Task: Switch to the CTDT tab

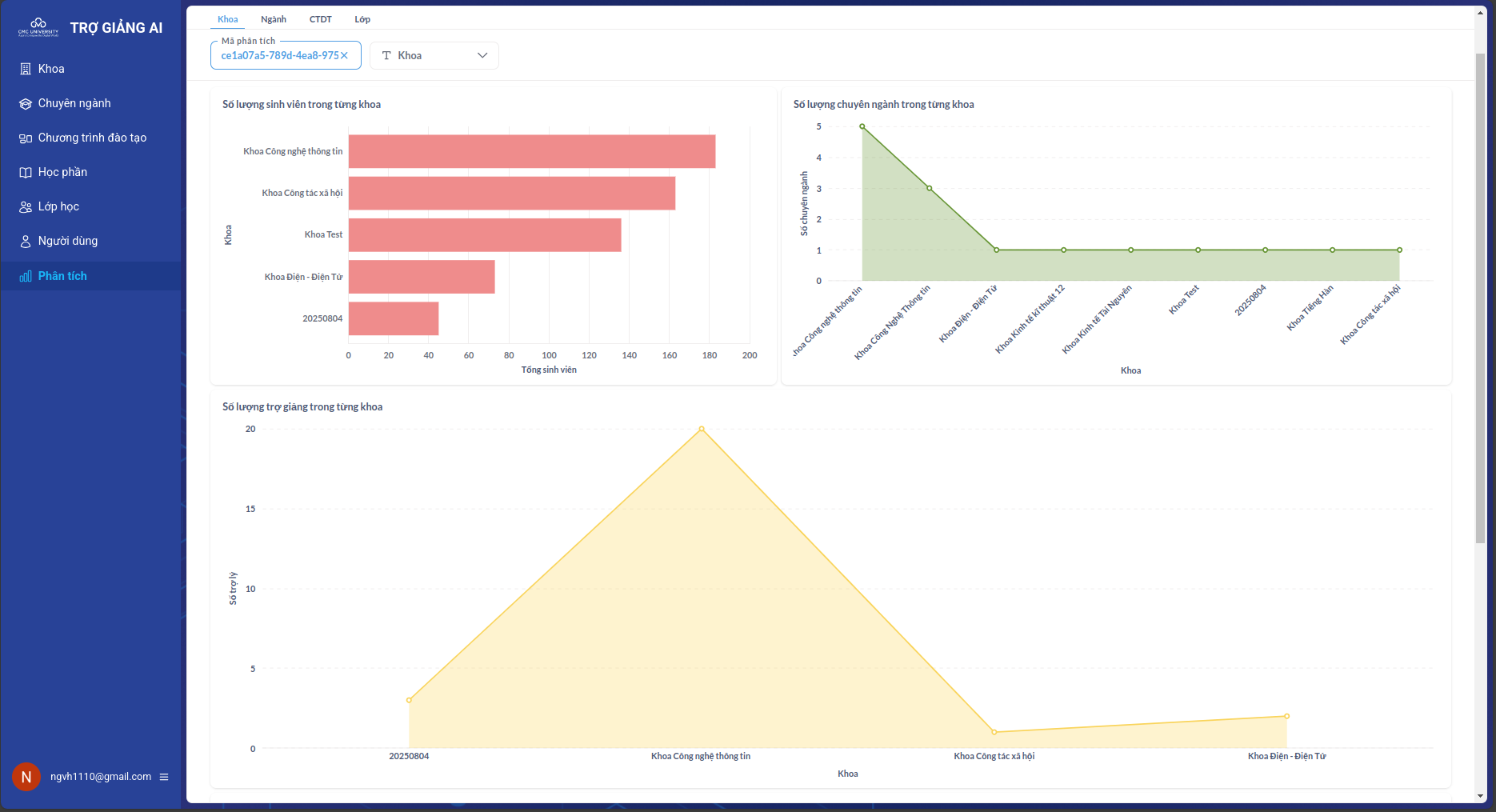Action: click(x=320, y=19)
